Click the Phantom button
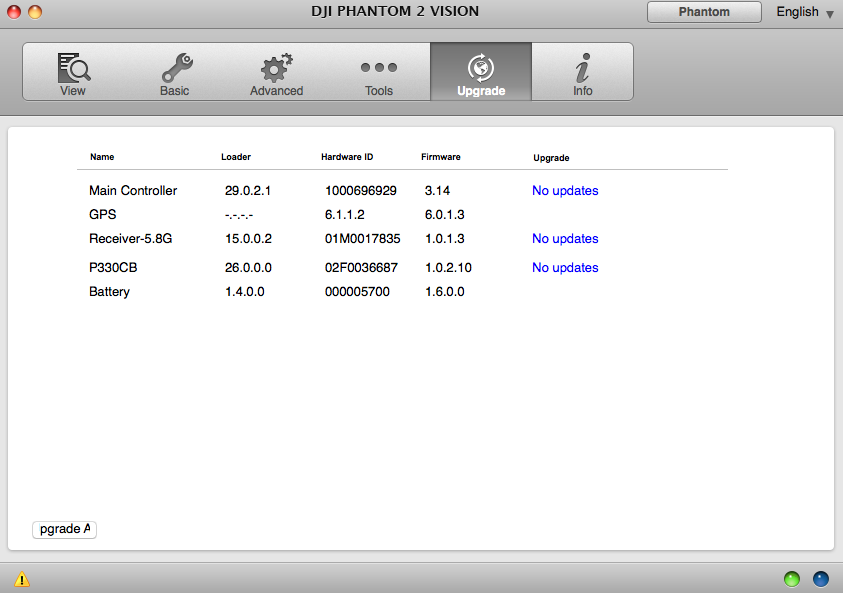 point(704,12)
